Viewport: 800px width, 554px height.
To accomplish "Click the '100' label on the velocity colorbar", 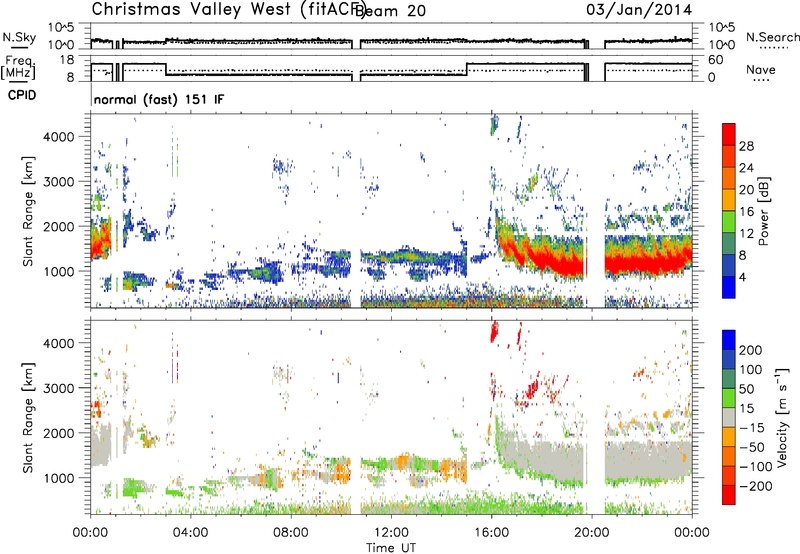I will (x=751, y=369).
